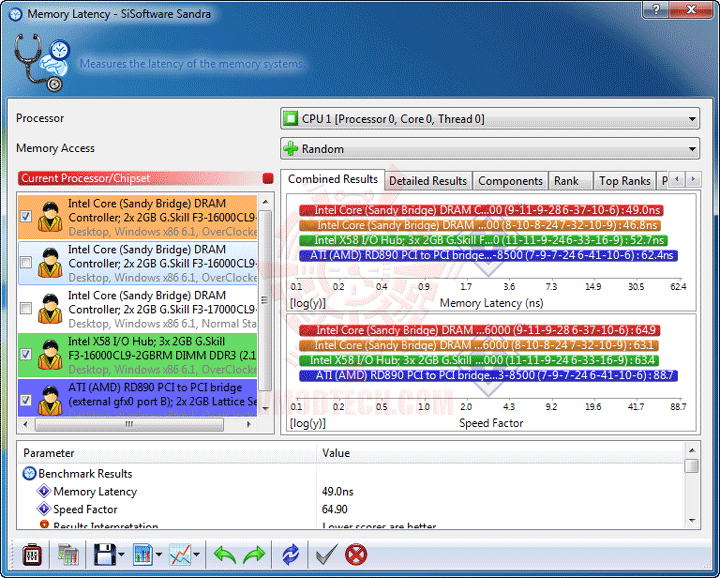Click the line graph icon

pos(180,555)
